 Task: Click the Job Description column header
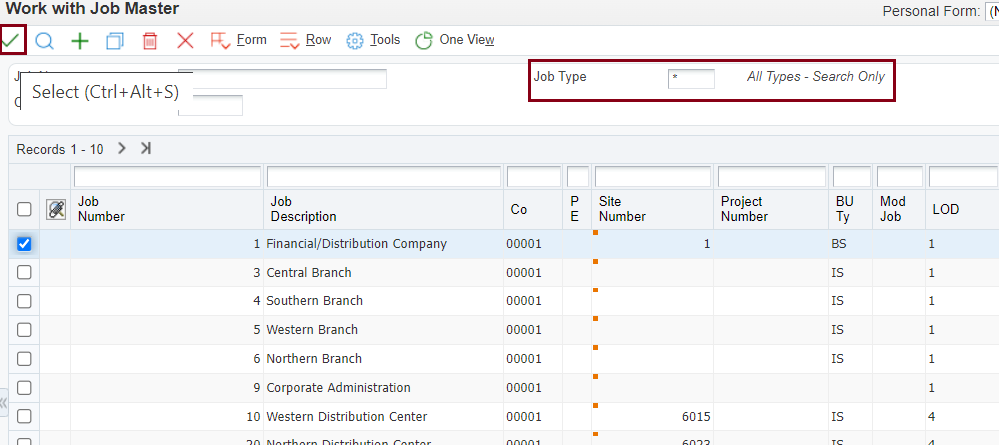(x=384, y=209)
